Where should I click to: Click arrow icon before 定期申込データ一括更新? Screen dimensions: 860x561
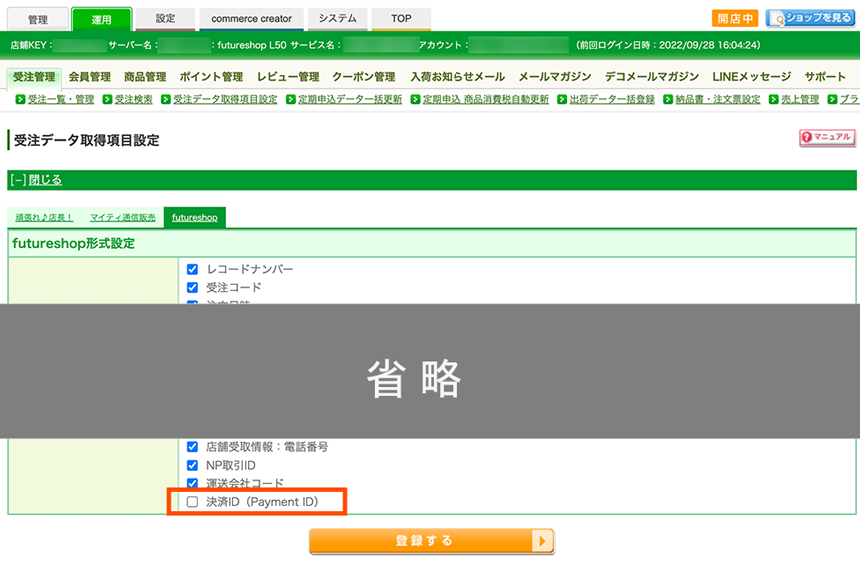point(291,99)
